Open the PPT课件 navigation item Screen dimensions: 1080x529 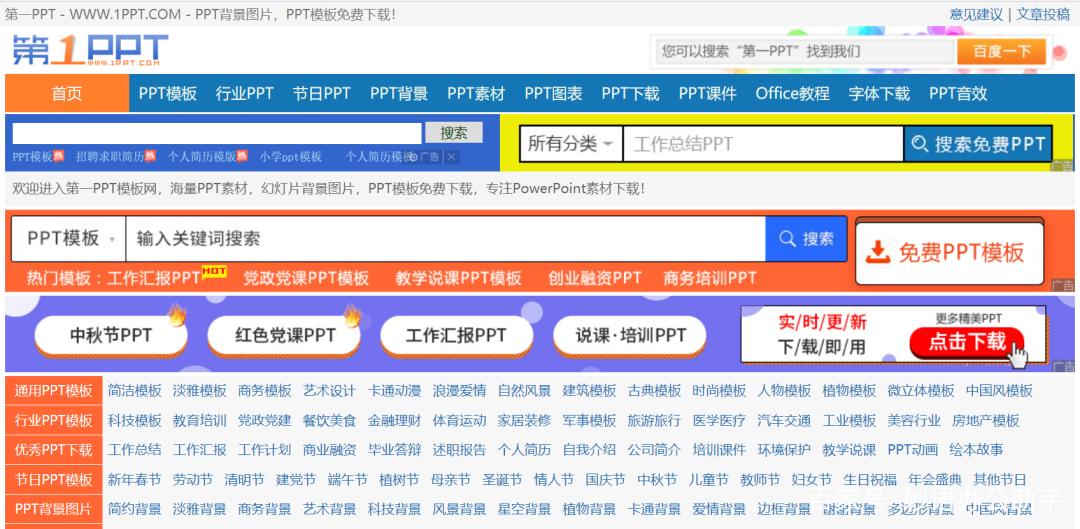pyautogui.click(x=707, y=94)
